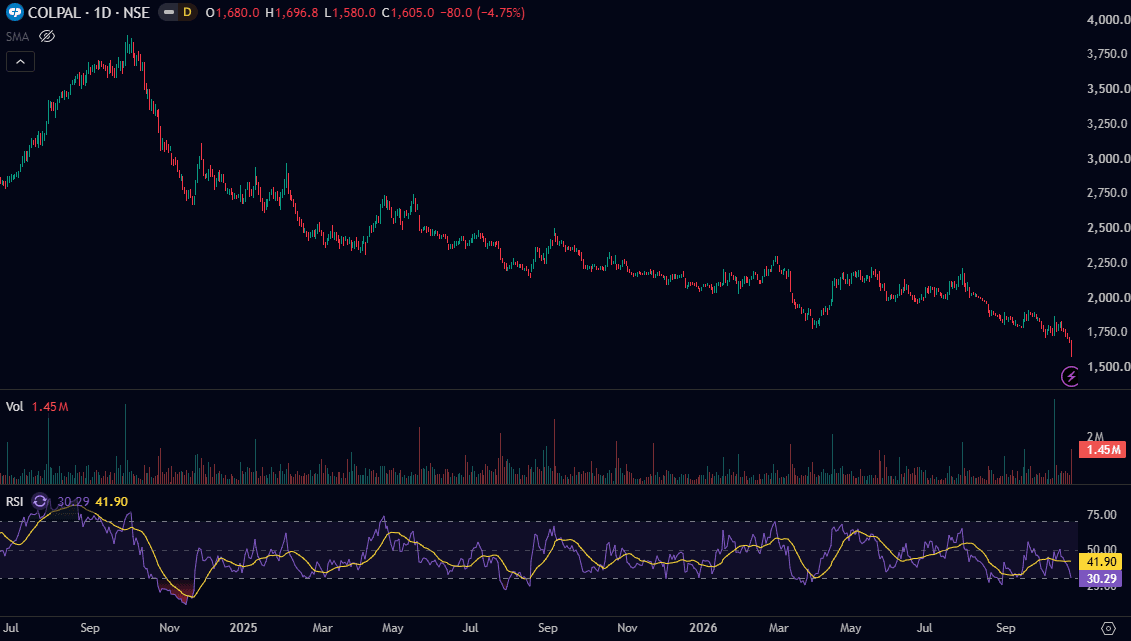Show the hidden SMA indicator via eye icon
The image size is (1131, 641).
(x=47, y=36)
